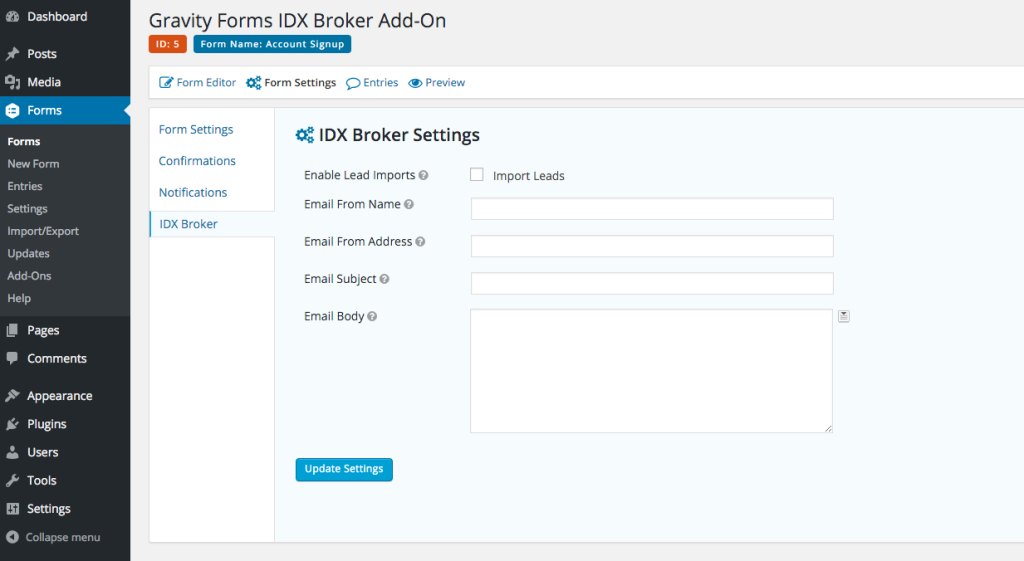
Task: Open Forms Settings in sidebar submenu
Action: [x=27, y=209]
